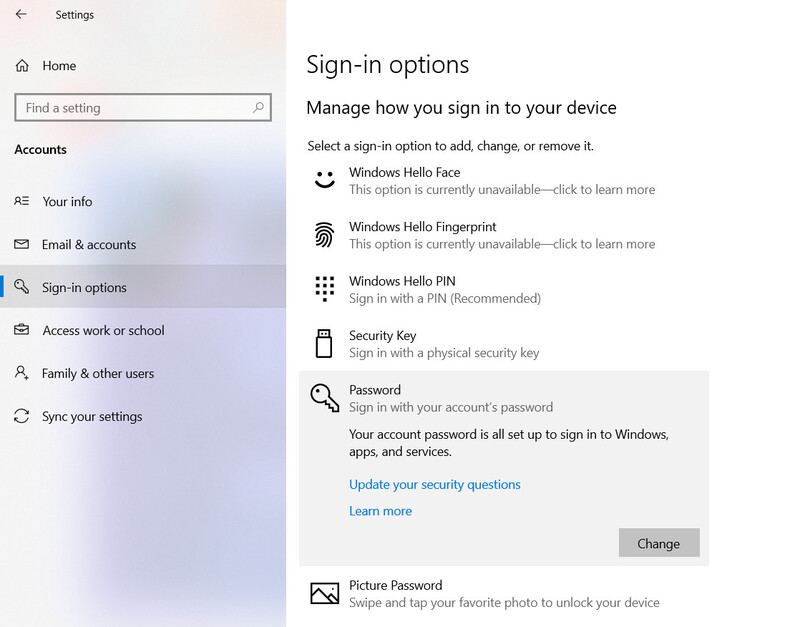
Task: Click the Your info person-card icon
Action: pos(21,201)
